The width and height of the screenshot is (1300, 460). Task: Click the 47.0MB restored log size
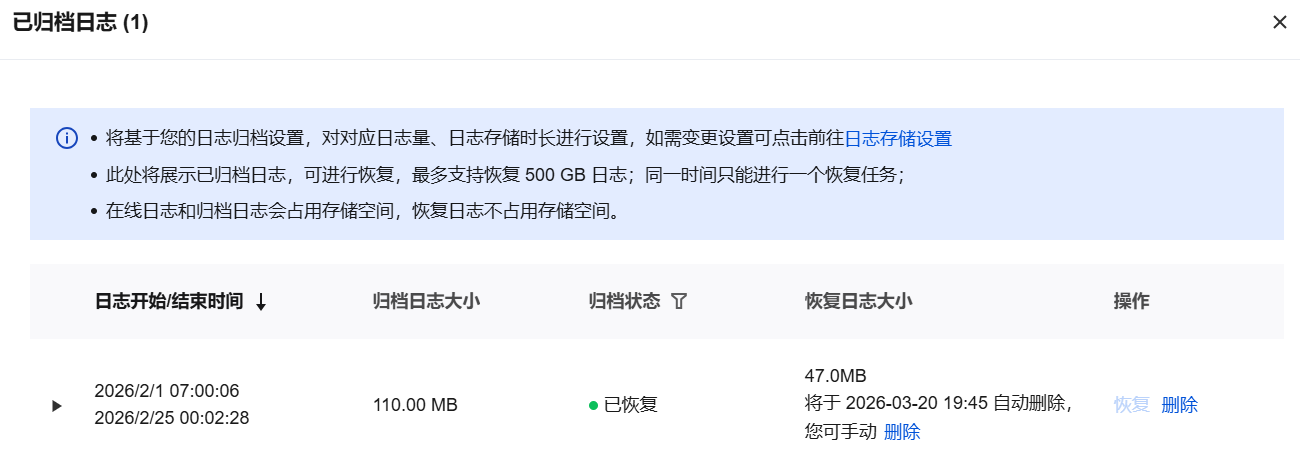pyautogui.click(x=835, y=376)
